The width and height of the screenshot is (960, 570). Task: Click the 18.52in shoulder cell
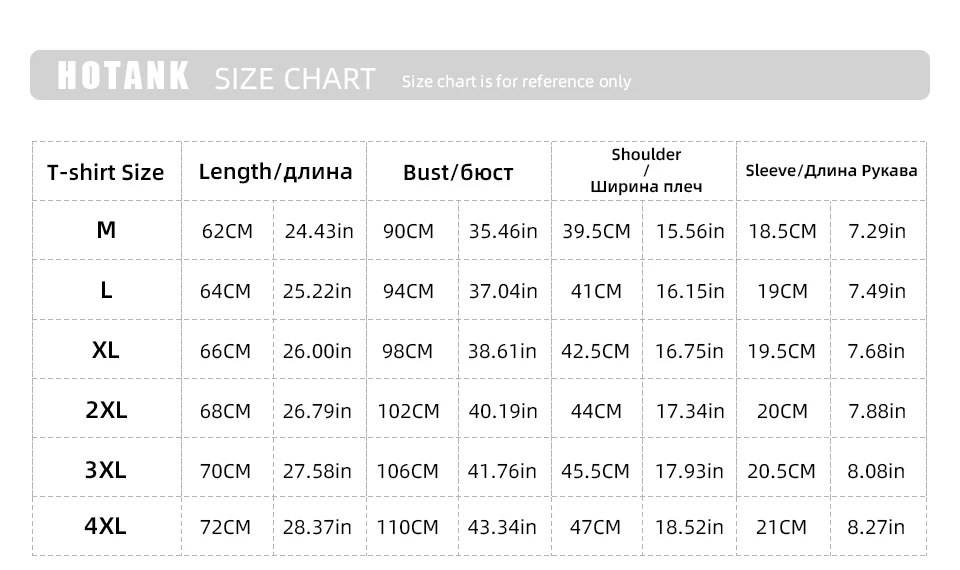click(690, 527)
